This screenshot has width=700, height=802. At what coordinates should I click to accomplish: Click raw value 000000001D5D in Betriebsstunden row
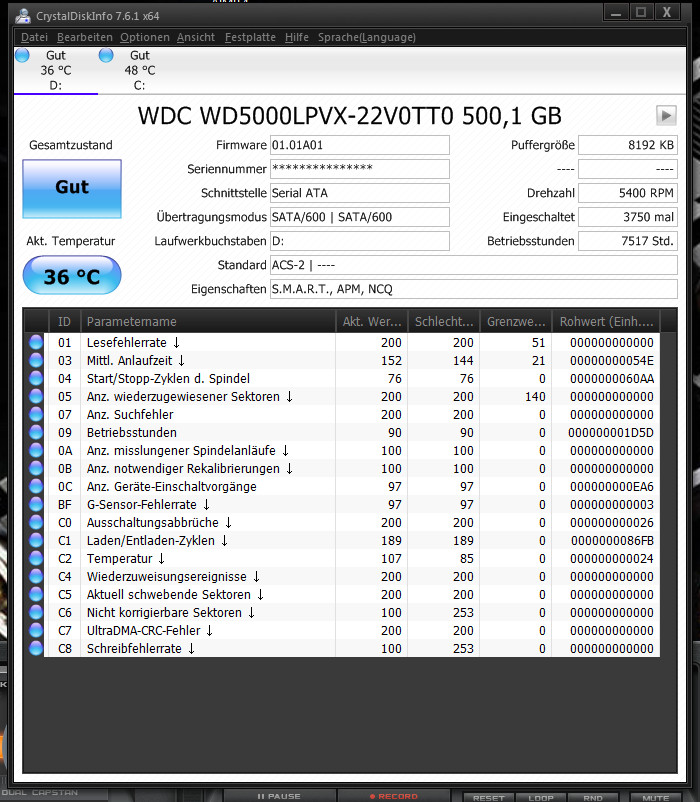(611, 433)
